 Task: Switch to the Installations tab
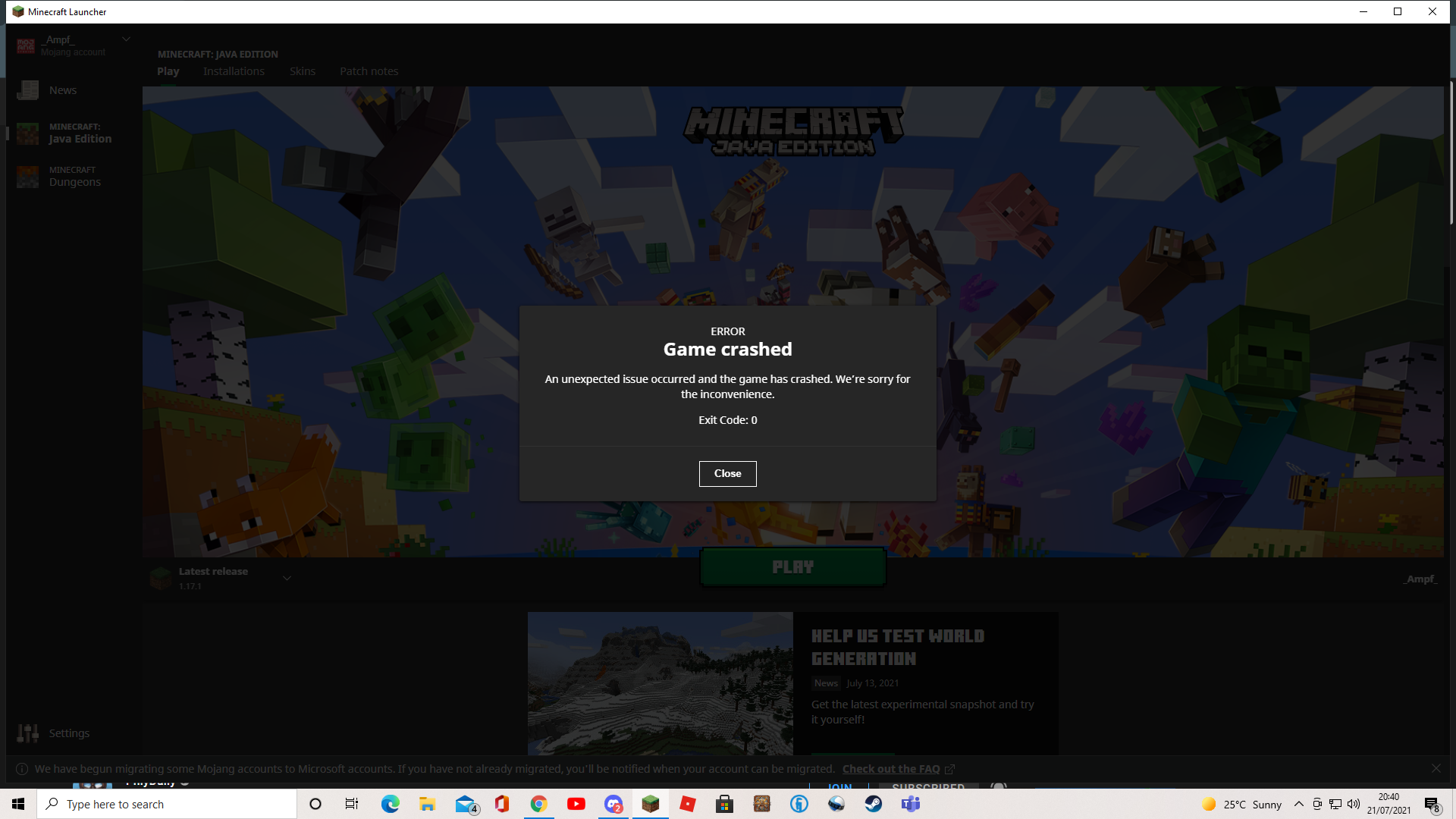[234, 71]
